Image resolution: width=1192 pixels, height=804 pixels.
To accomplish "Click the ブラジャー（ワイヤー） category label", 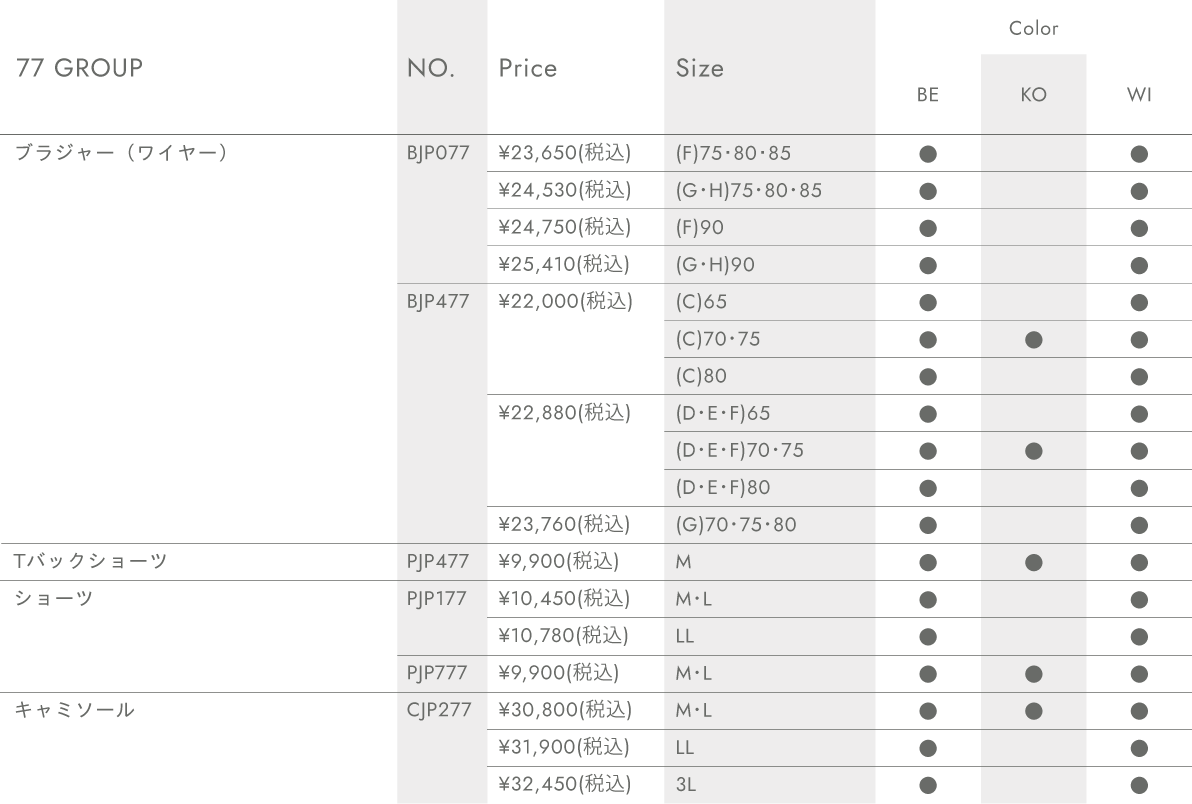I will coord(122,153).
